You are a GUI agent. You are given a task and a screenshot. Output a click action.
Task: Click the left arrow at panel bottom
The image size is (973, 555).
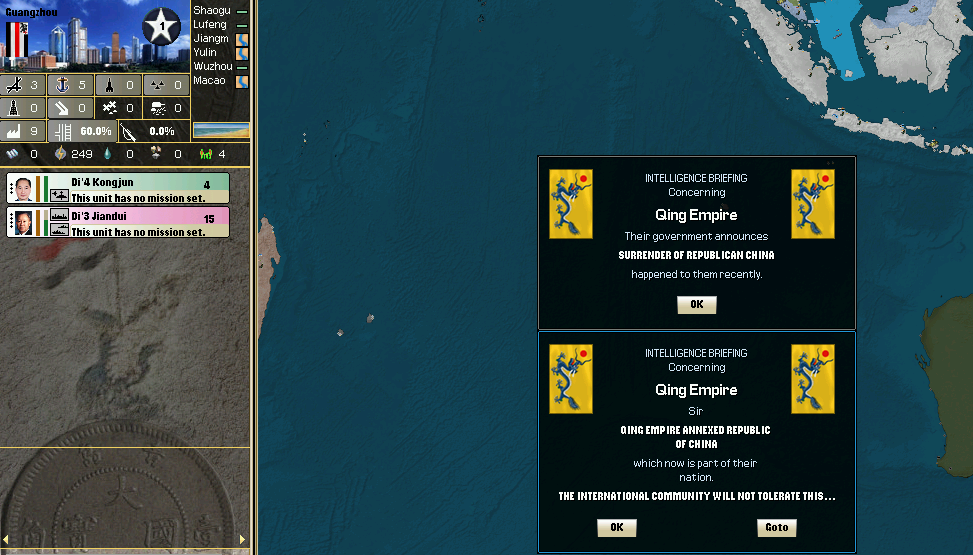[x=5, y=540]
